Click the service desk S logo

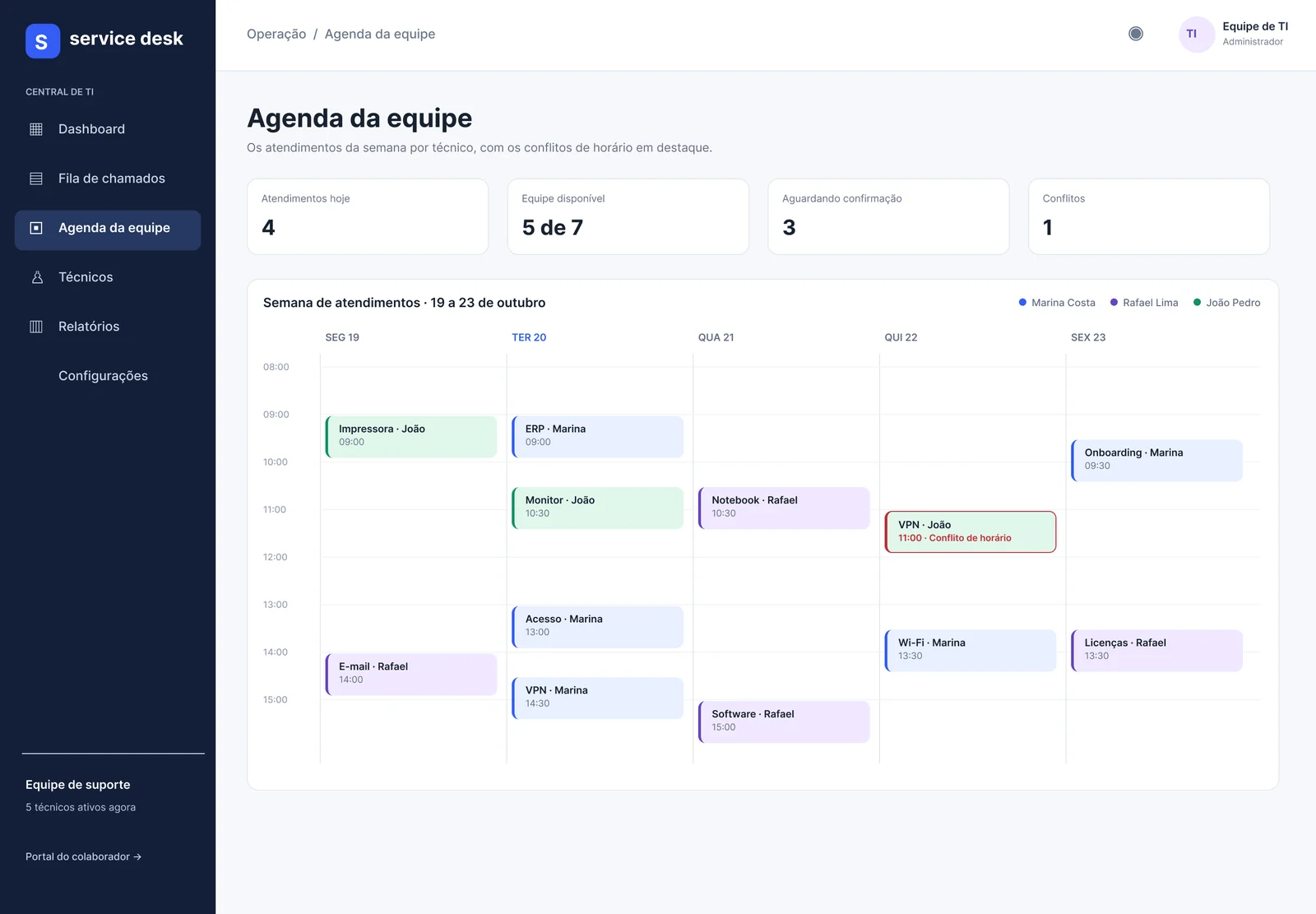[43, 41]
